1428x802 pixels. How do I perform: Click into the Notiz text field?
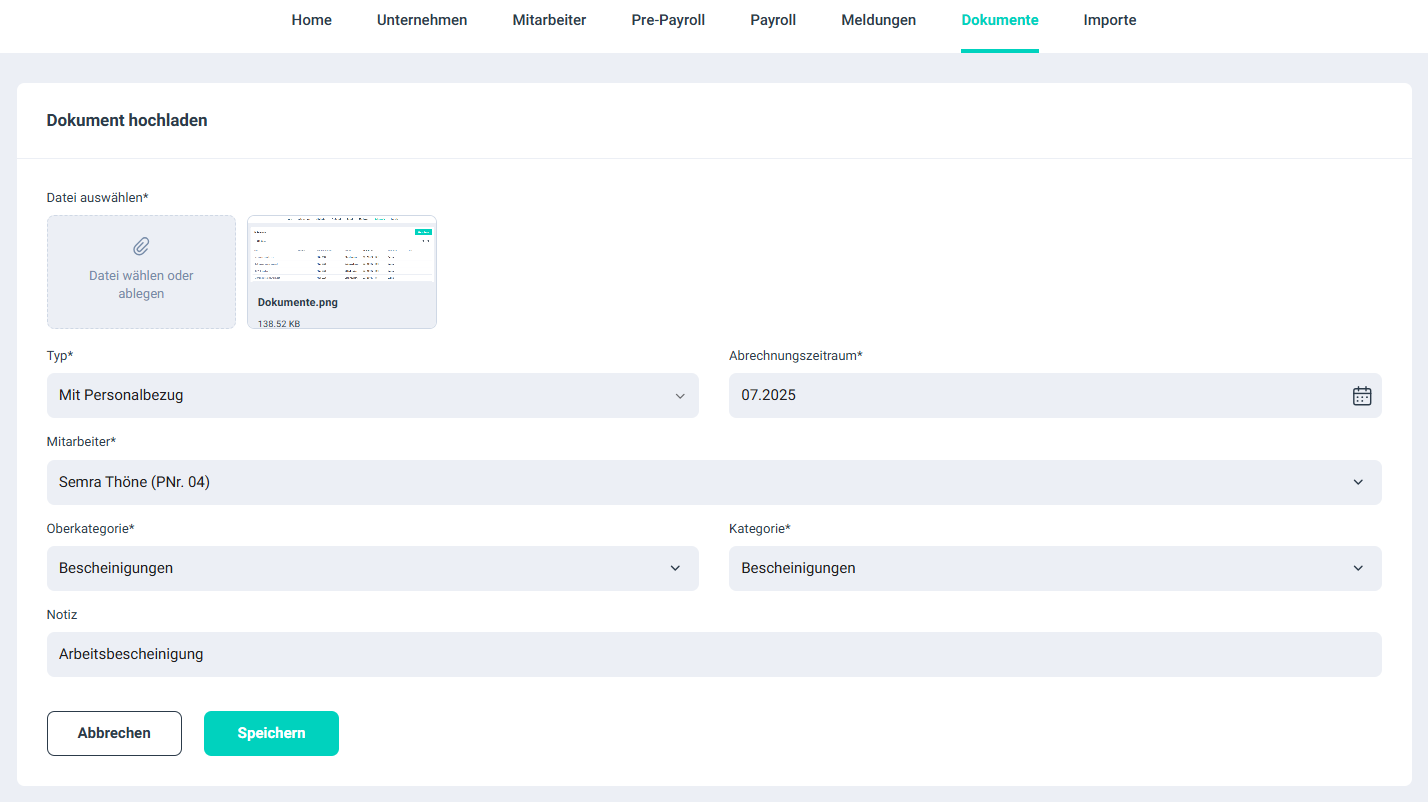[713, 654]
